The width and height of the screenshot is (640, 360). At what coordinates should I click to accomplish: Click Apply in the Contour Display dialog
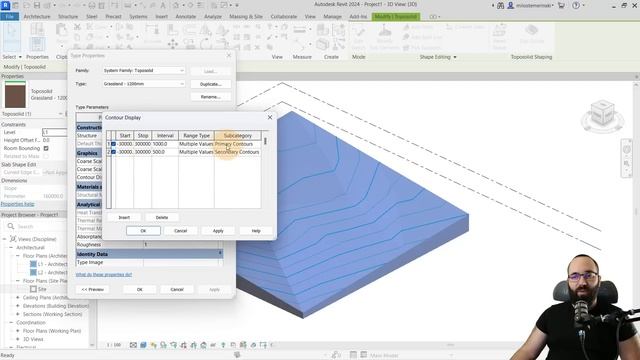click(218, 231)
